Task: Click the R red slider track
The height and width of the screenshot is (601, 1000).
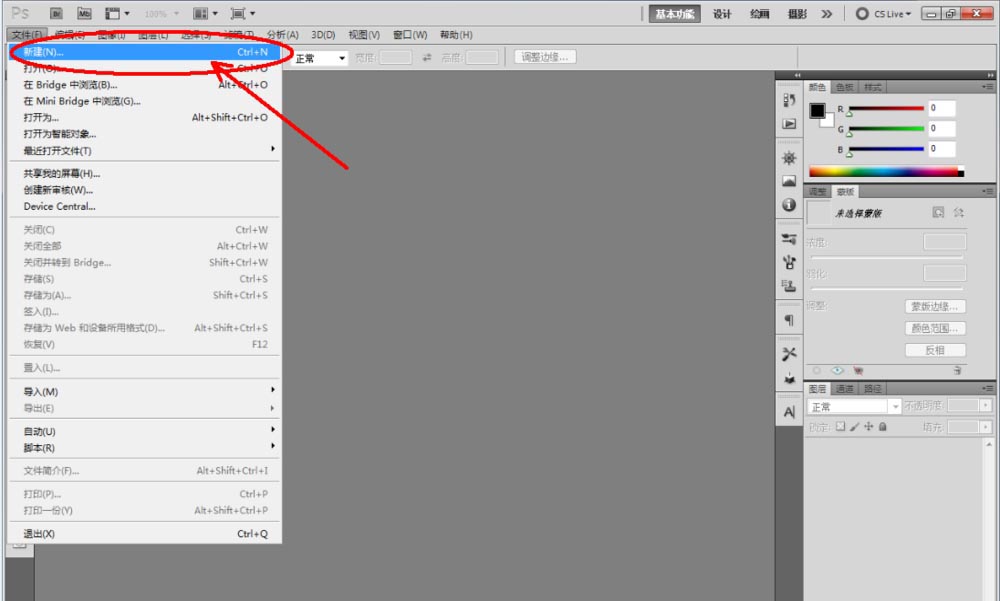Action: point(886,108)
